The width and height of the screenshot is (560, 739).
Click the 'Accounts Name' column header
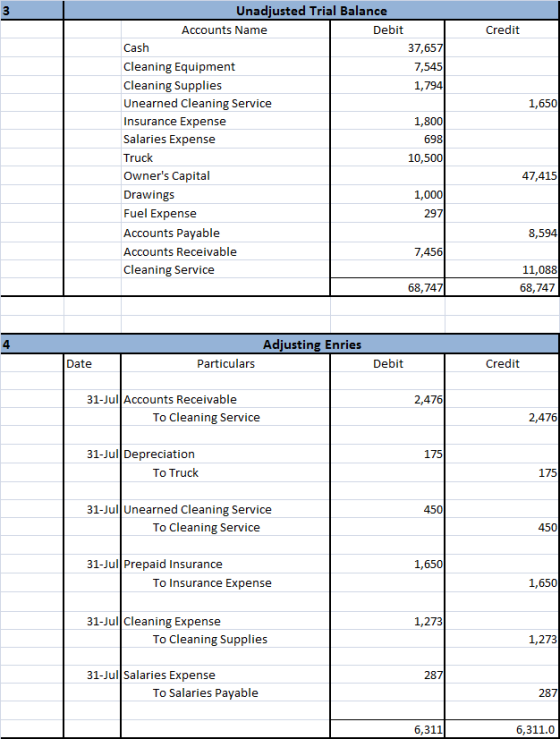(x=224, y=30)
